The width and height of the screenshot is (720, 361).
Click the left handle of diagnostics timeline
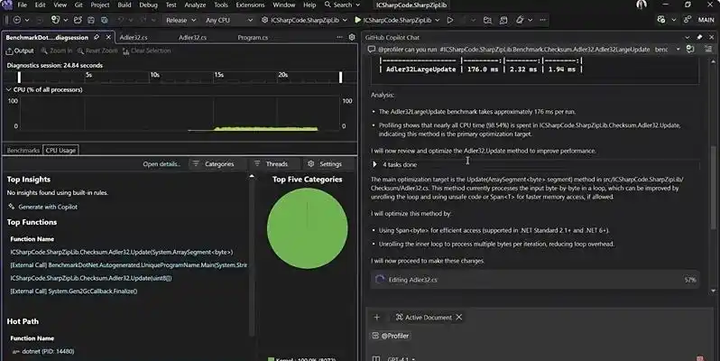coord(19,77)
